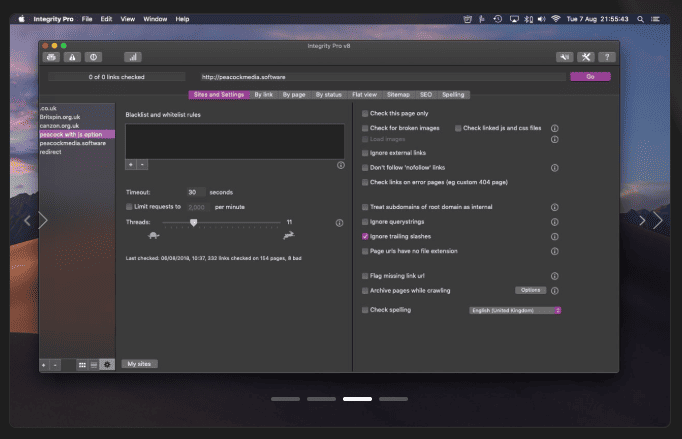Click the starting URL field

[x=383, y=77]
